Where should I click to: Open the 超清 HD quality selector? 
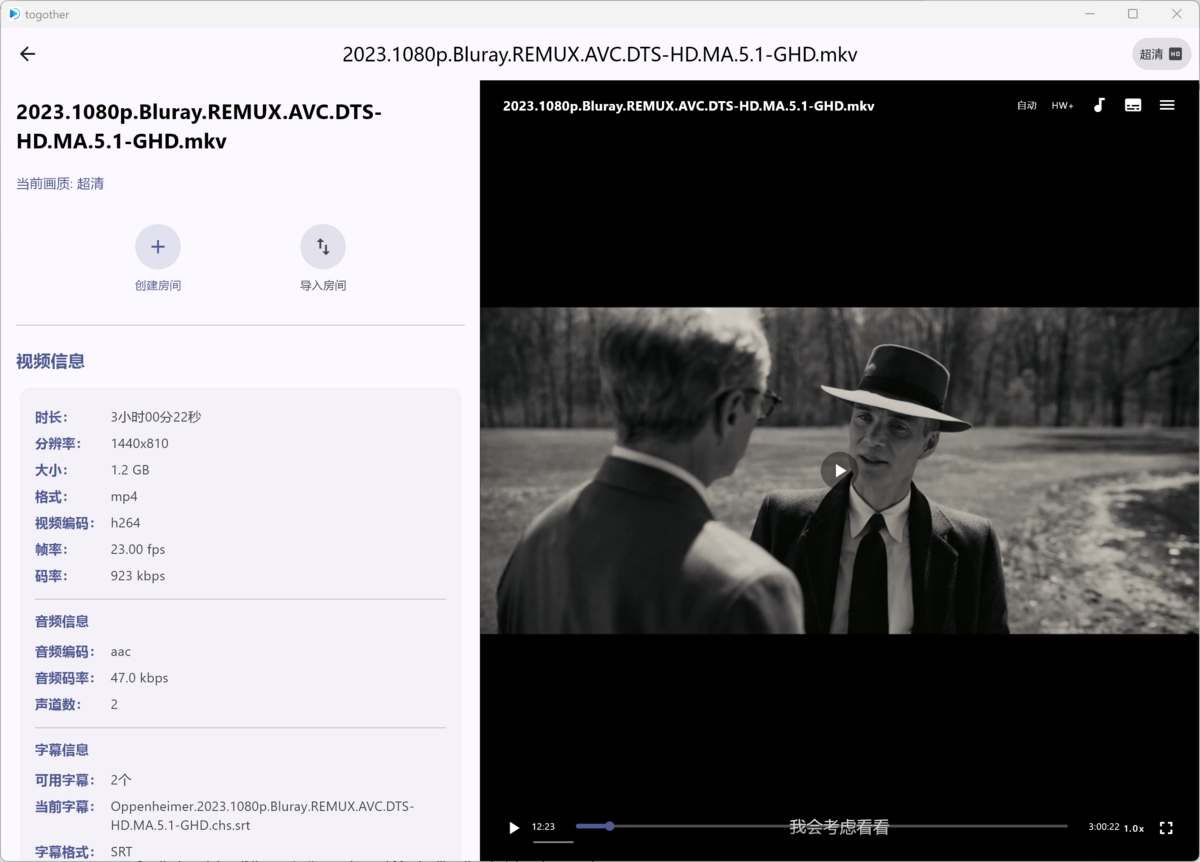pos(1161,54)
